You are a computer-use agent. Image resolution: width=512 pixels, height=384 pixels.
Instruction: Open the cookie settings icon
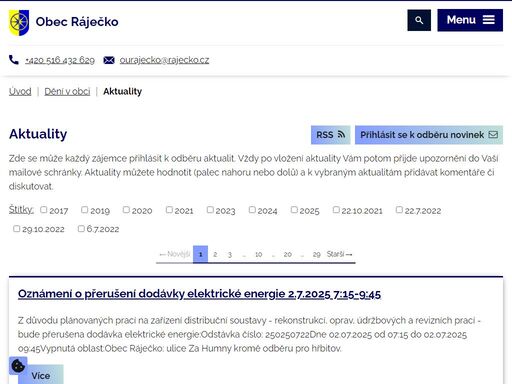[x=18, y=366]
